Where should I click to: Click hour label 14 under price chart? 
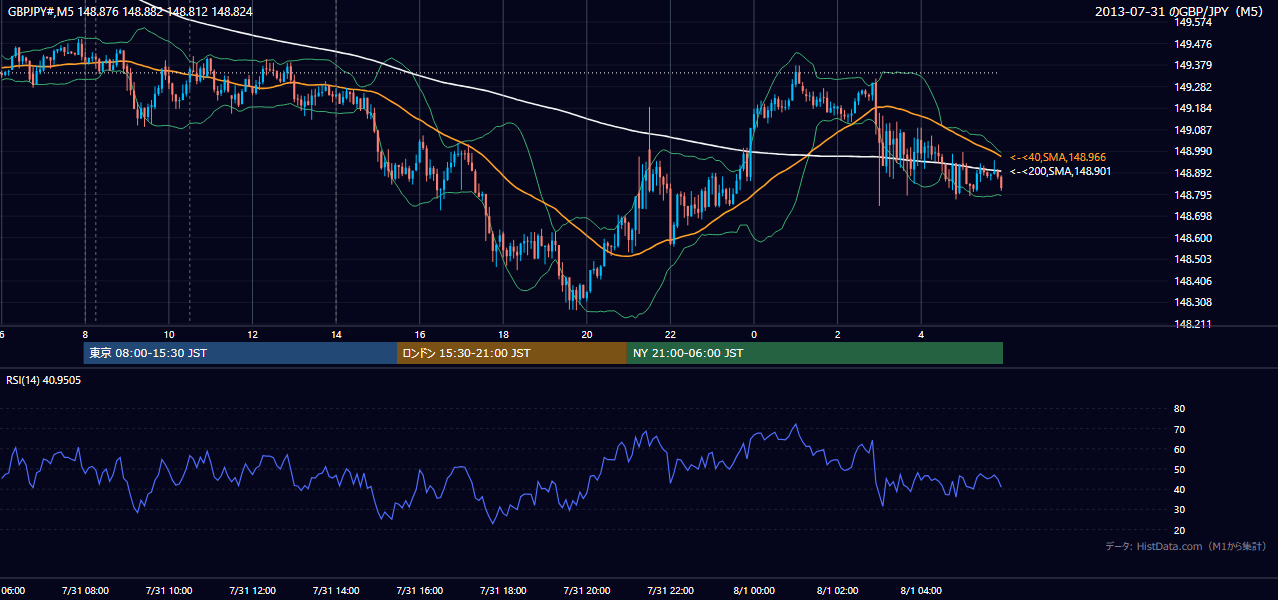click(336, 334)
